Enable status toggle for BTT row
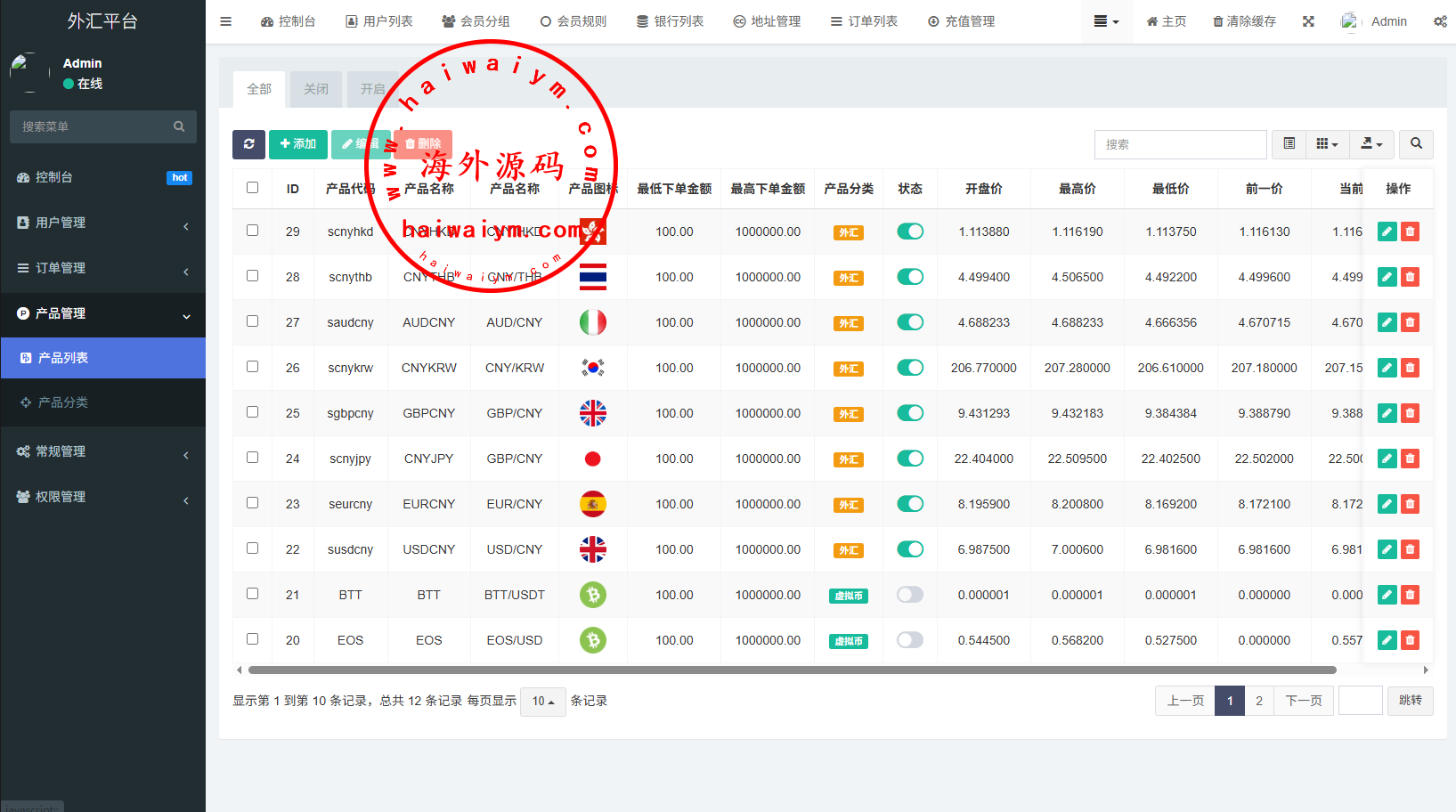The height and width of the screenshot is (812, 1456). tap(909, 595)
